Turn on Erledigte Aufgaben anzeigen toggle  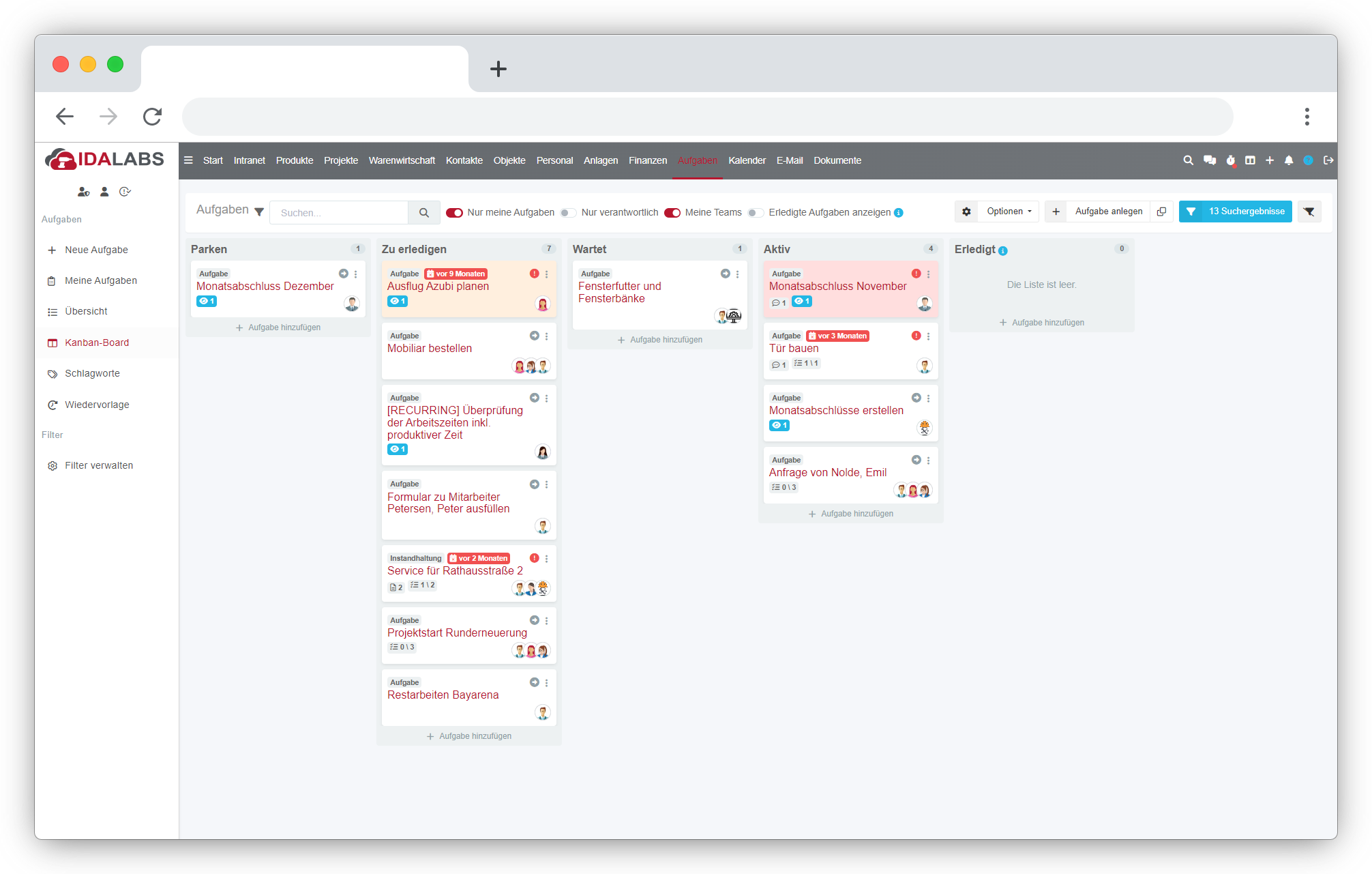click(x=755, y=213)
